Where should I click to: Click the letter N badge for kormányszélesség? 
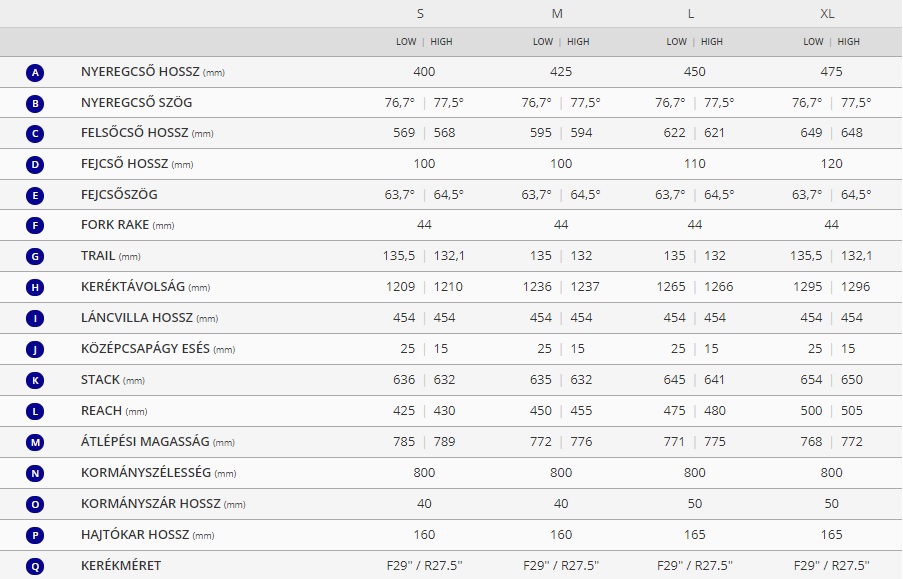[x=36, y=473]
